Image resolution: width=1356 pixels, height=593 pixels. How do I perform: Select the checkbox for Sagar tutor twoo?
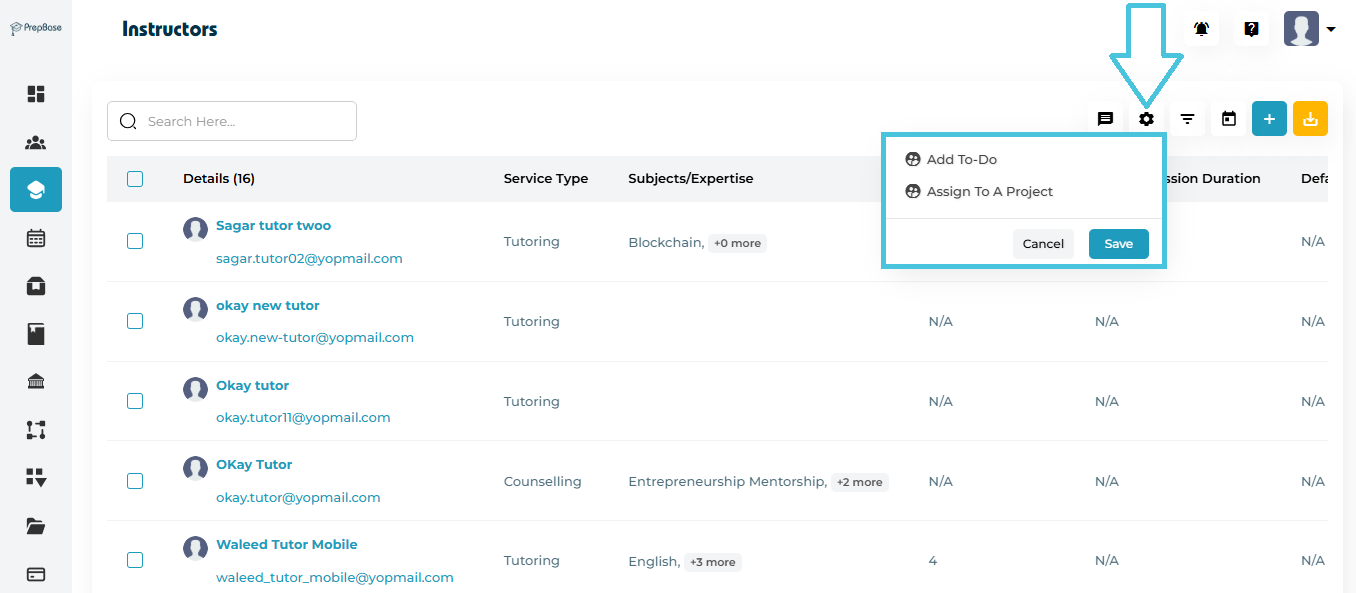[135, 241]
